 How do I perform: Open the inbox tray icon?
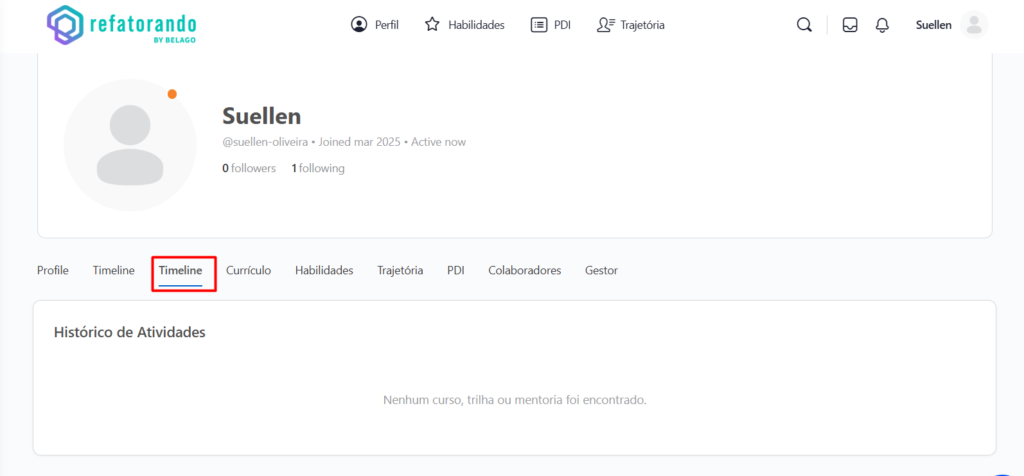[850, 25]
